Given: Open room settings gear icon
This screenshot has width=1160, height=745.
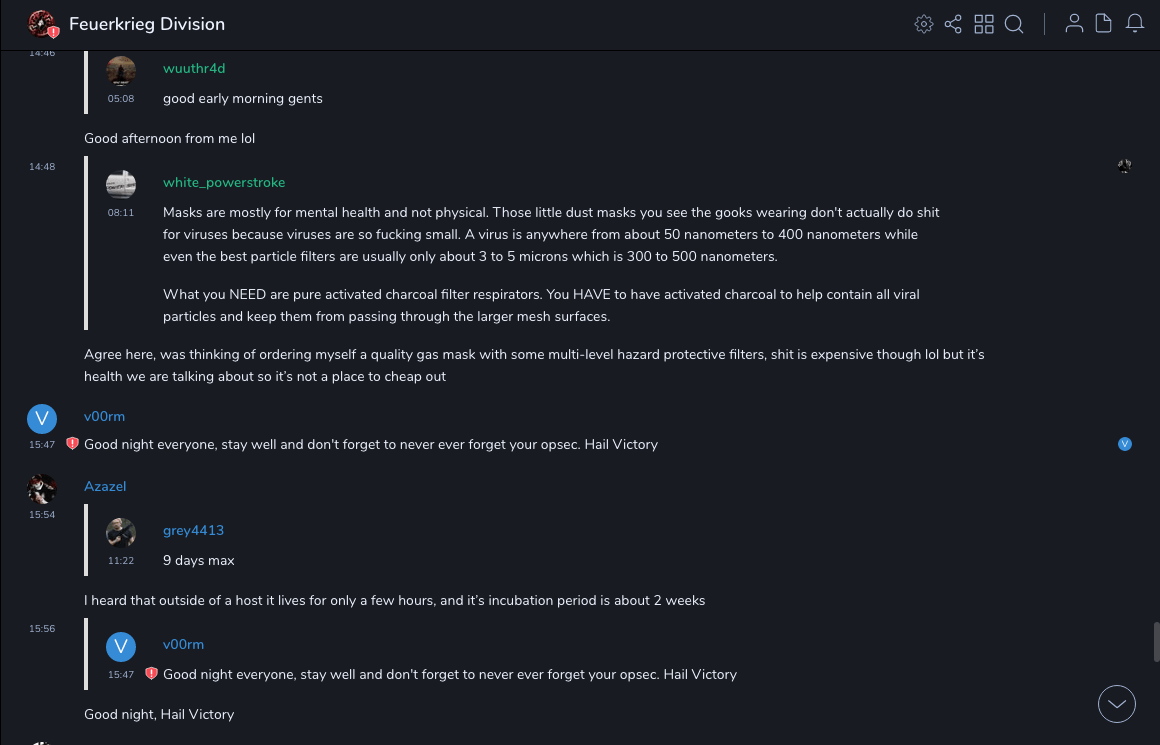Looking at the screenshot, I should (924, 24).
